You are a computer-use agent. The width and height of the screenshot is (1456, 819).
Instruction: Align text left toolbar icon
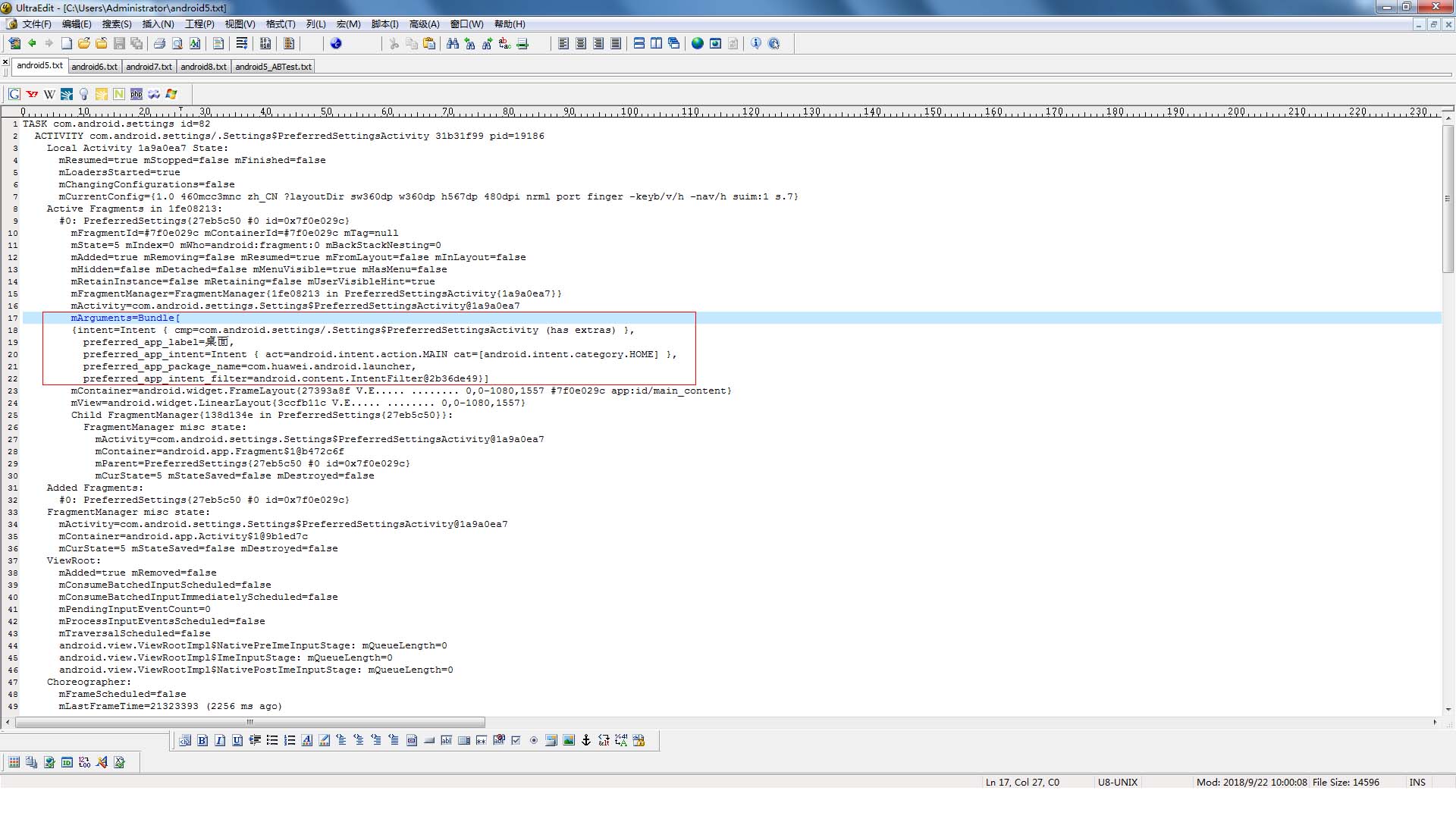[563, 43]
